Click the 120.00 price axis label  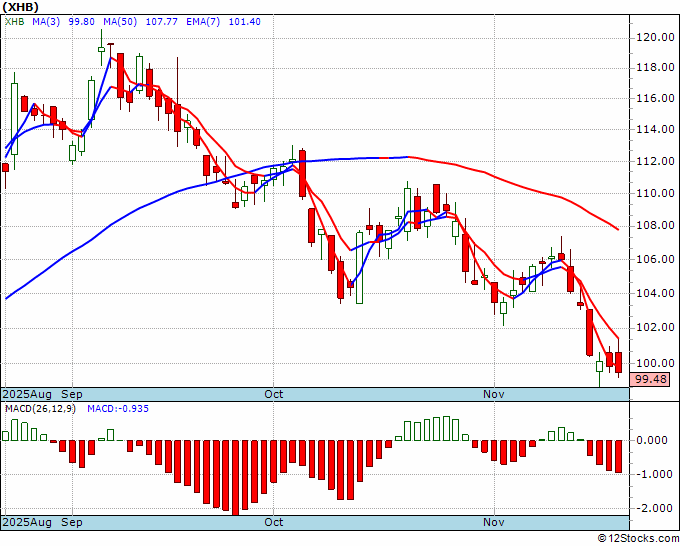[x=655, y=38]
